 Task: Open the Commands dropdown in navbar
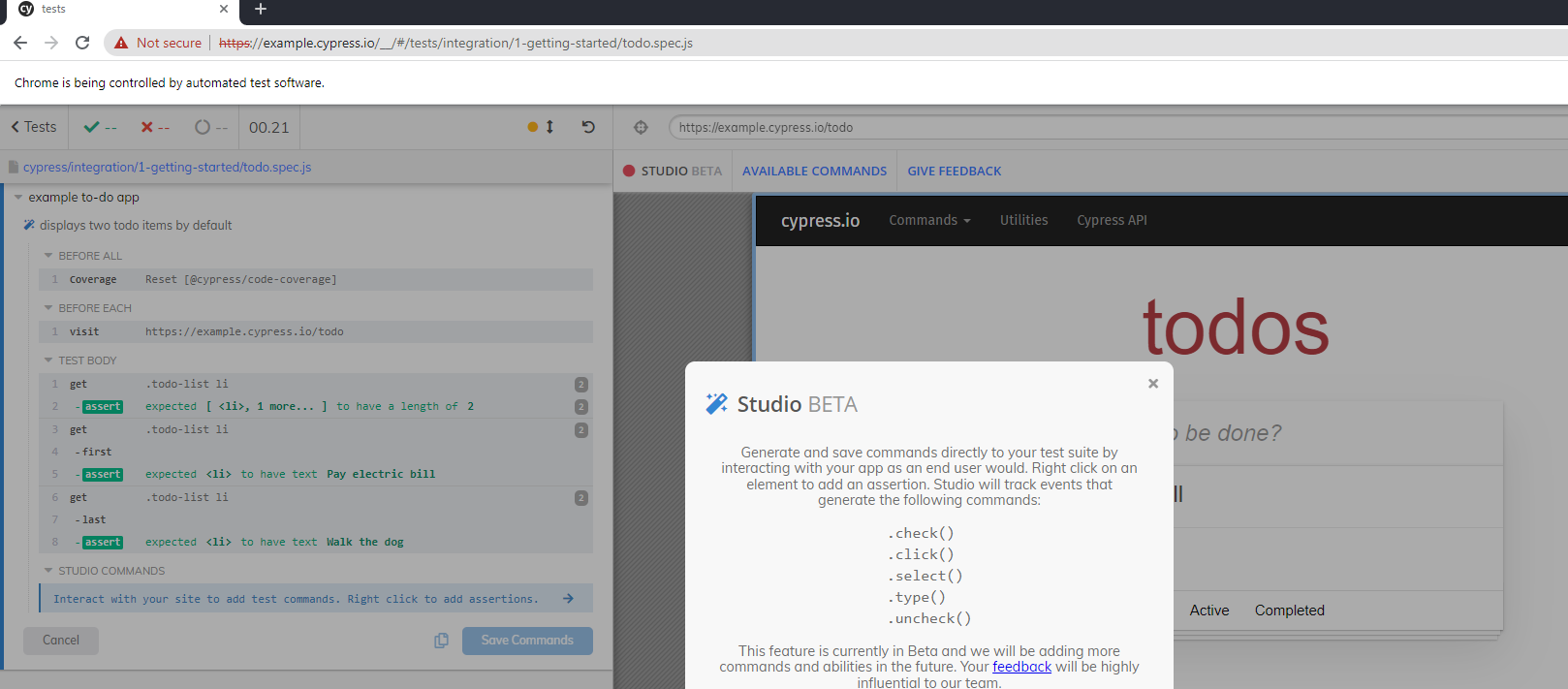(929, 220)
